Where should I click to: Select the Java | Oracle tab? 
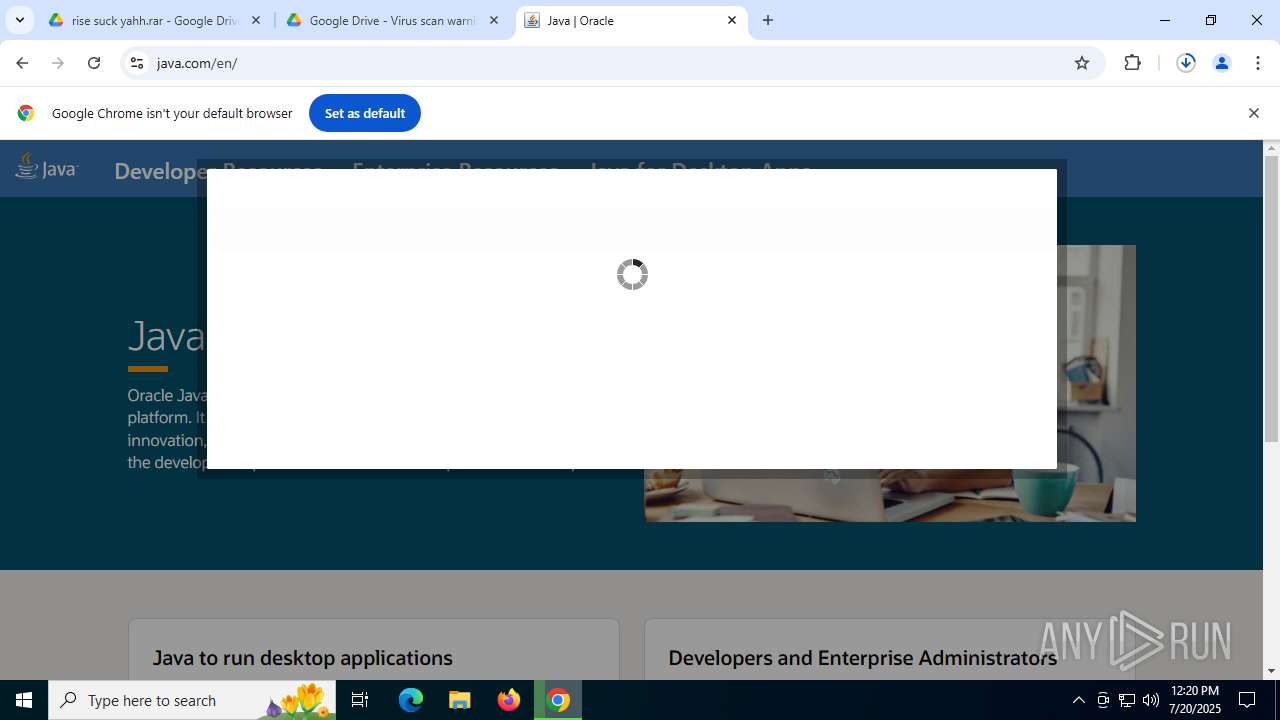(631, 20)
